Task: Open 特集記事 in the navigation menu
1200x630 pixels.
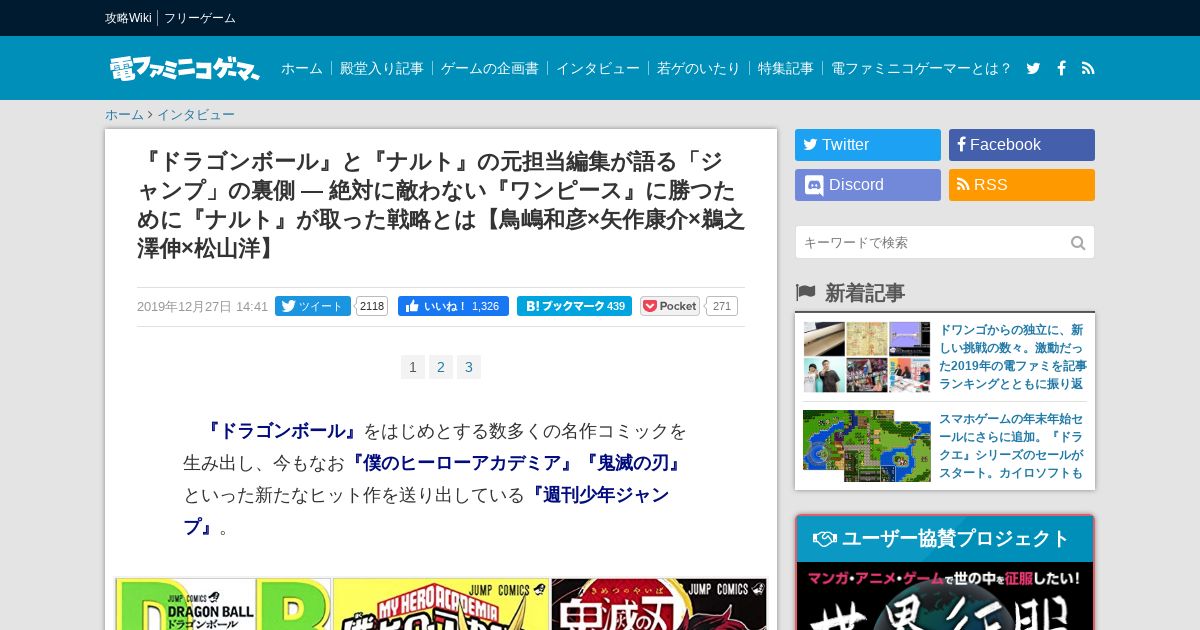Action: click(786, 68)
